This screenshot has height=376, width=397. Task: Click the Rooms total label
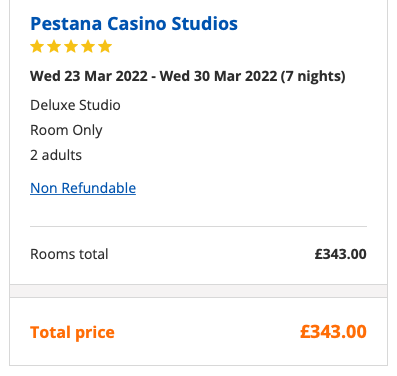[x=69, y=254]
